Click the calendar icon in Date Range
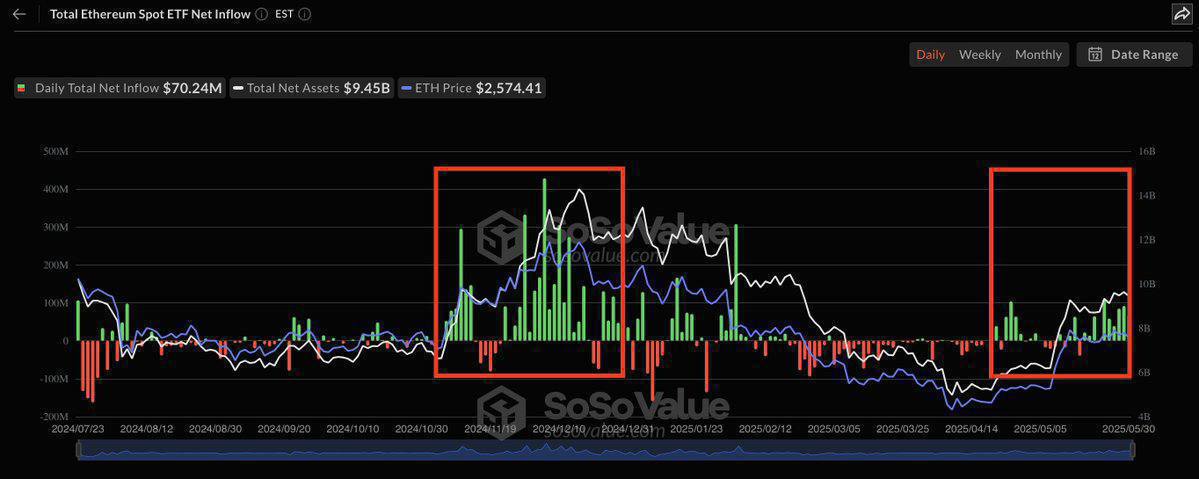Image resolution: width=1199 pixels, height=479 pixels. [x=1095, y=54]
